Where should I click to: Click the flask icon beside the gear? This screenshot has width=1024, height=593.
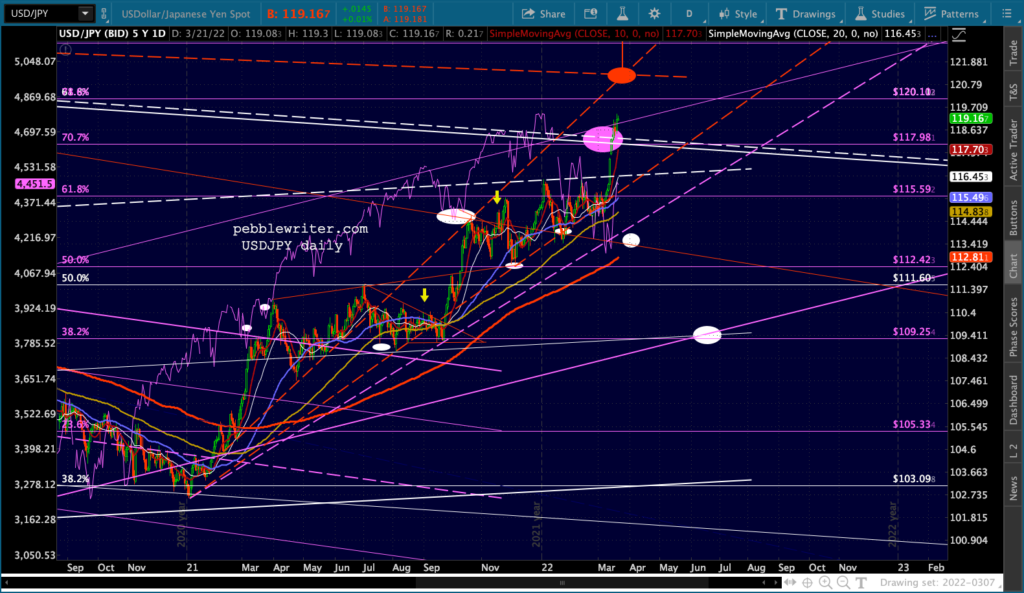coord(622,14)
